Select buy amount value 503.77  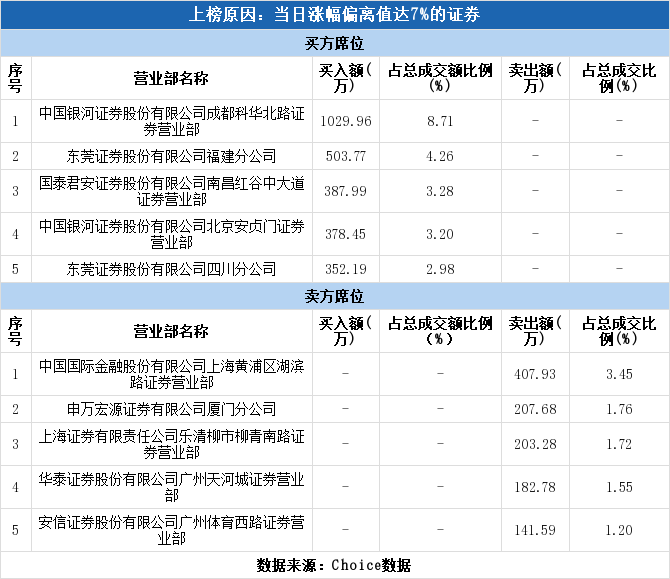click(346, 156)
